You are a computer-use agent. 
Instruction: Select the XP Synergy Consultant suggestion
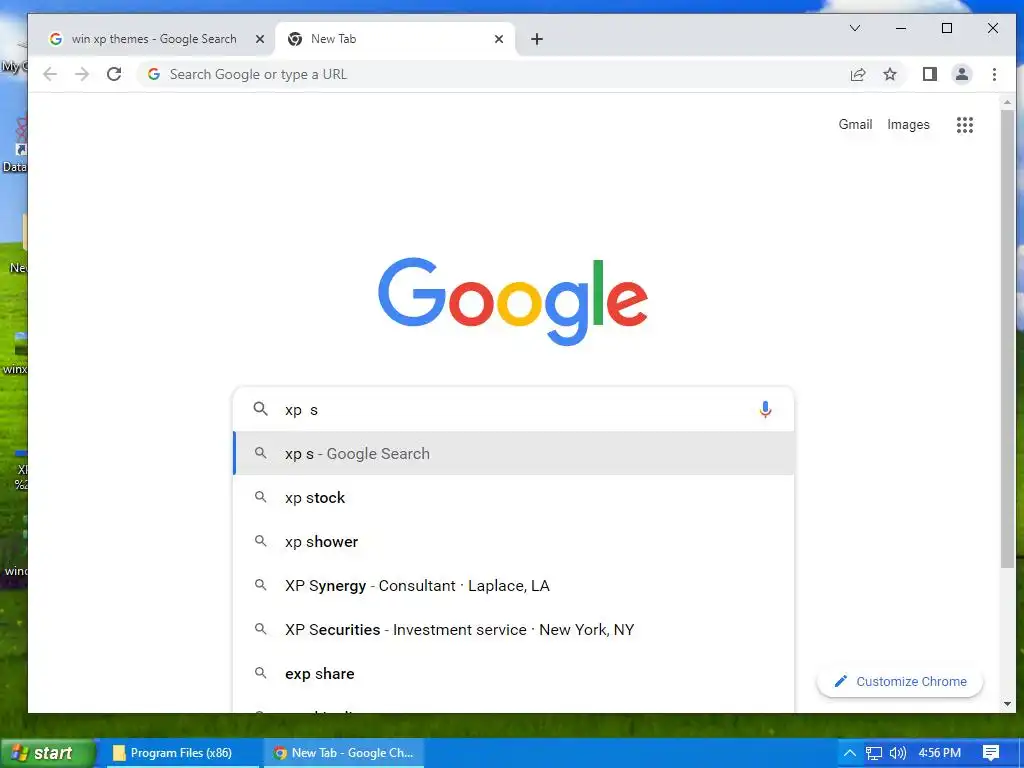click(514, 586)
